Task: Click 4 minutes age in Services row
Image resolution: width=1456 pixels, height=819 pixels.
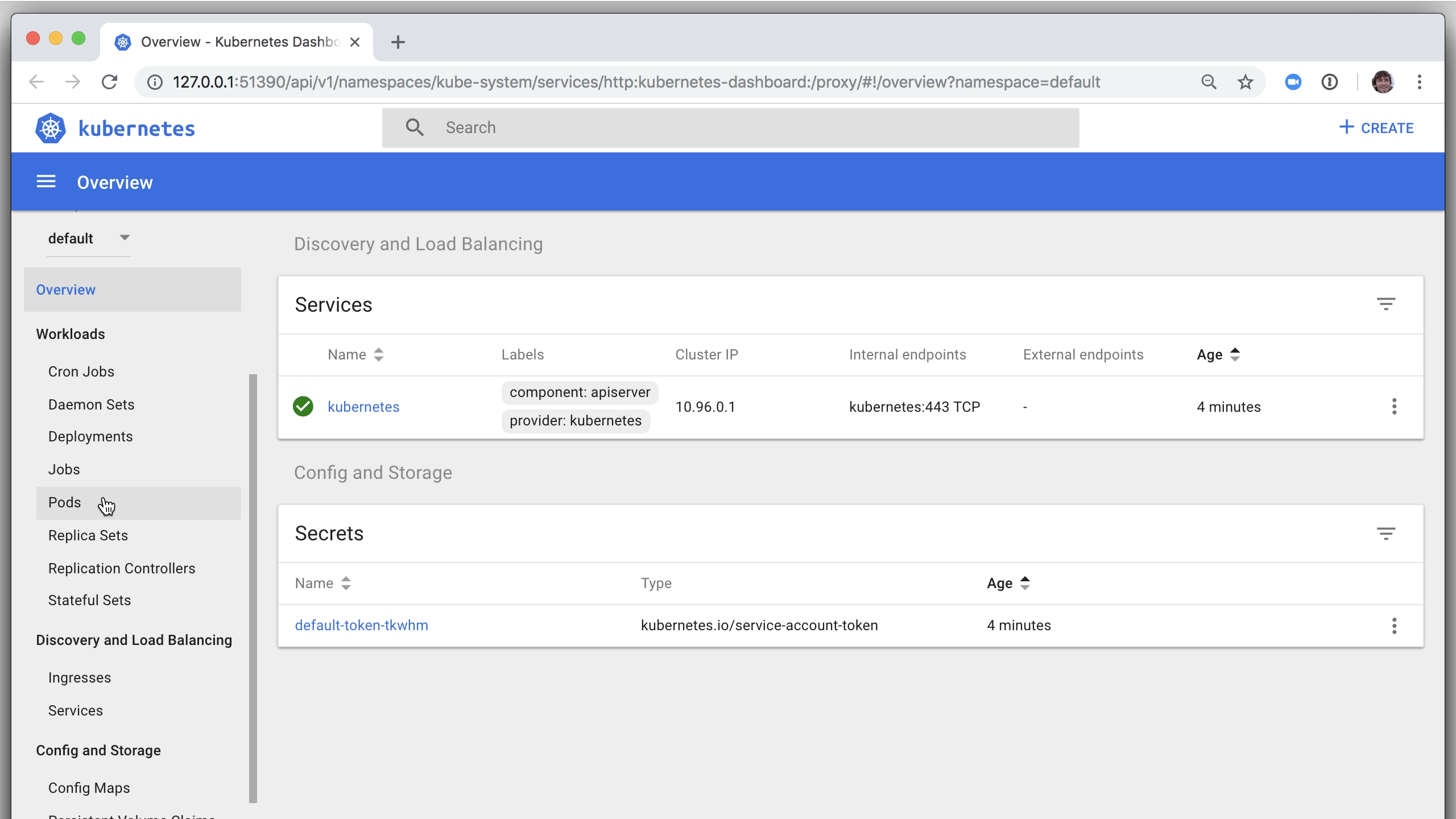Action: 1228,407
